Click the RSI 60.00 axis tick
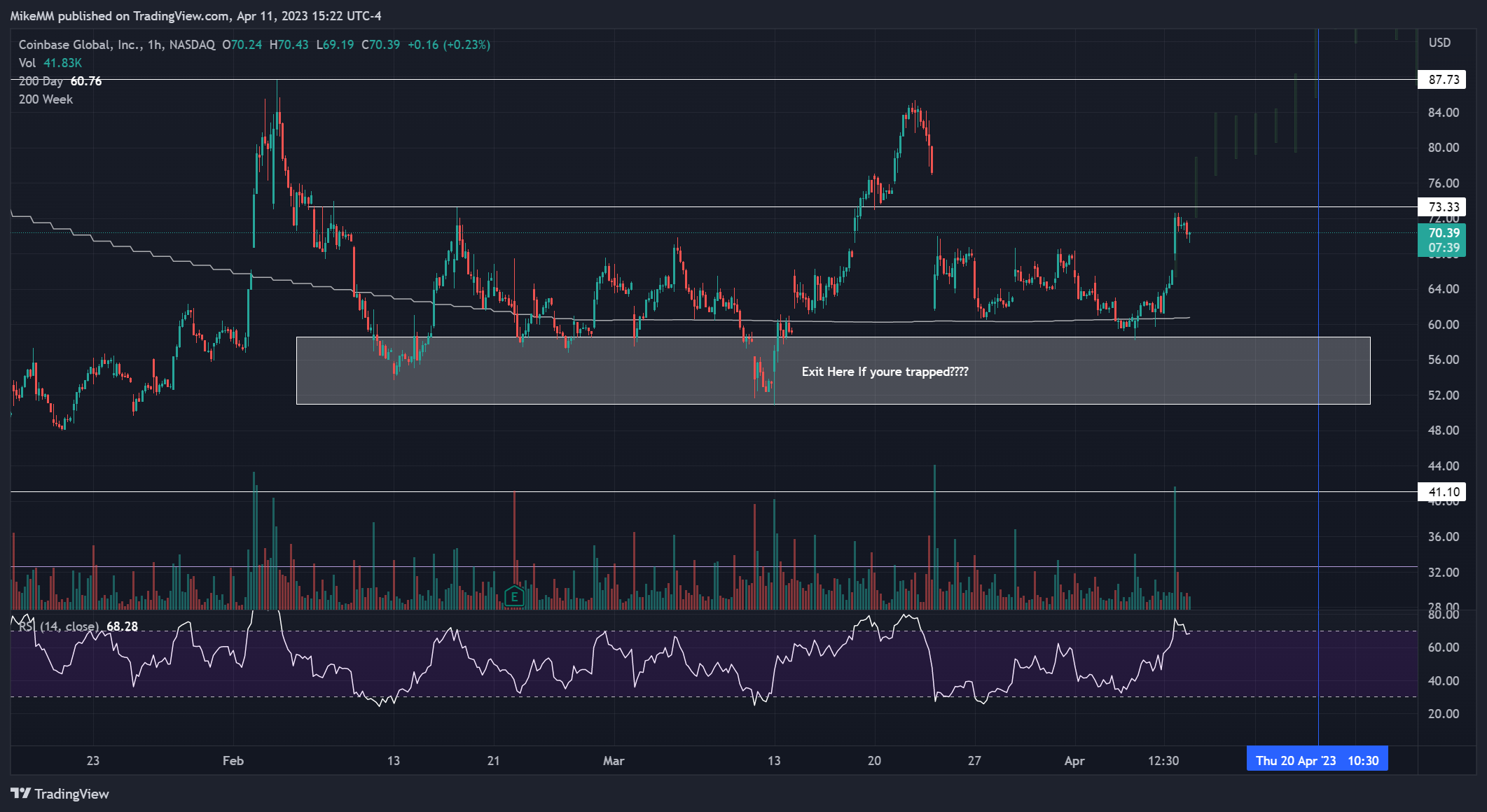1487x812 pixels. [1444, 647]
